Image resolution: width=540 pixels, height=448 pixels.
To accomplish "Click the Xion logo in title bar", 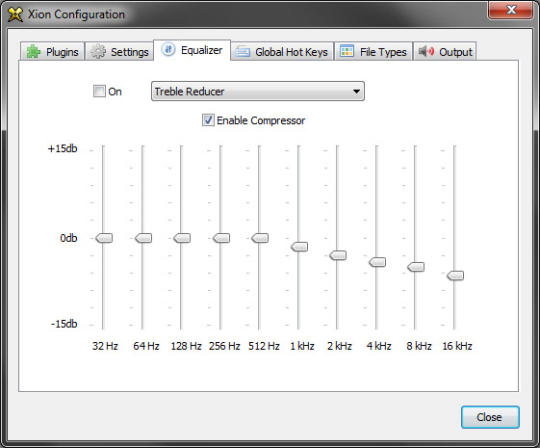I will pos(15,14).
